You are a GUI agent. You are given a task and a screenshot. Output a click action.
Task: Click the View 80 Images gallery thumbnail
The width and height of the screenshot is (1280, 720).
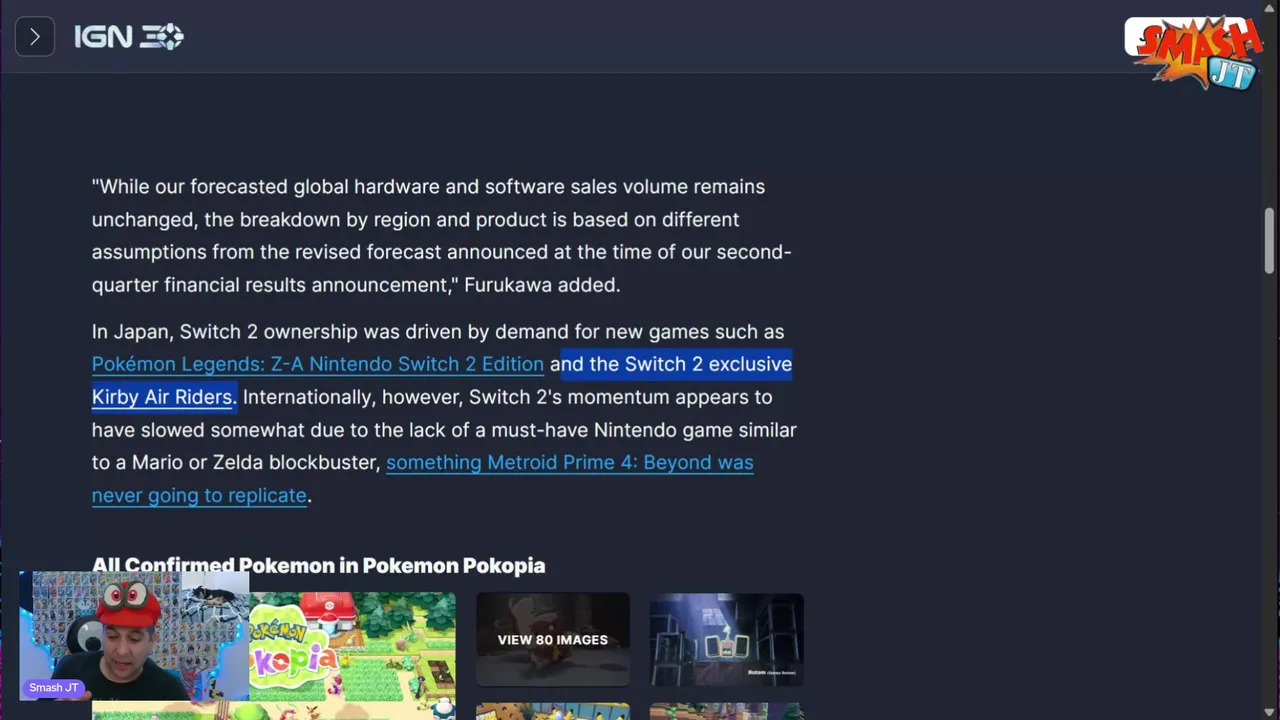[553, 640]
